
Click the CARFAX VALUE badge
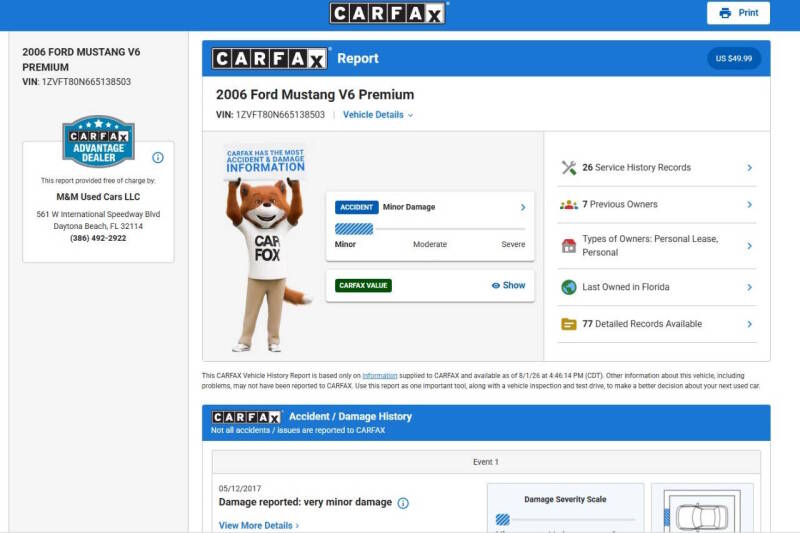pyautogui.click(x=363, y=286)
